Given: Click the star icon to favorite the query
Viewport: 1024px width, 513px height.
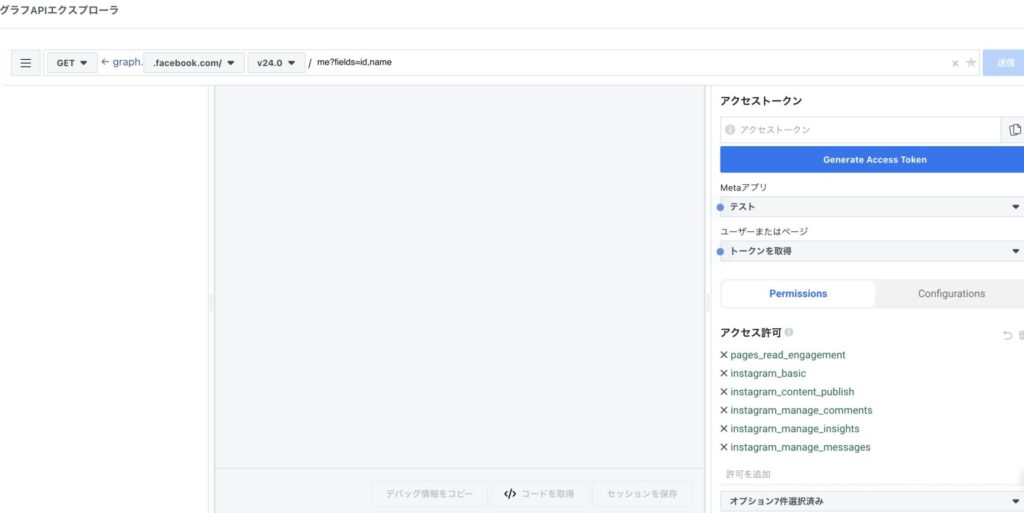Looking at the screenshot, I should 970,63.
